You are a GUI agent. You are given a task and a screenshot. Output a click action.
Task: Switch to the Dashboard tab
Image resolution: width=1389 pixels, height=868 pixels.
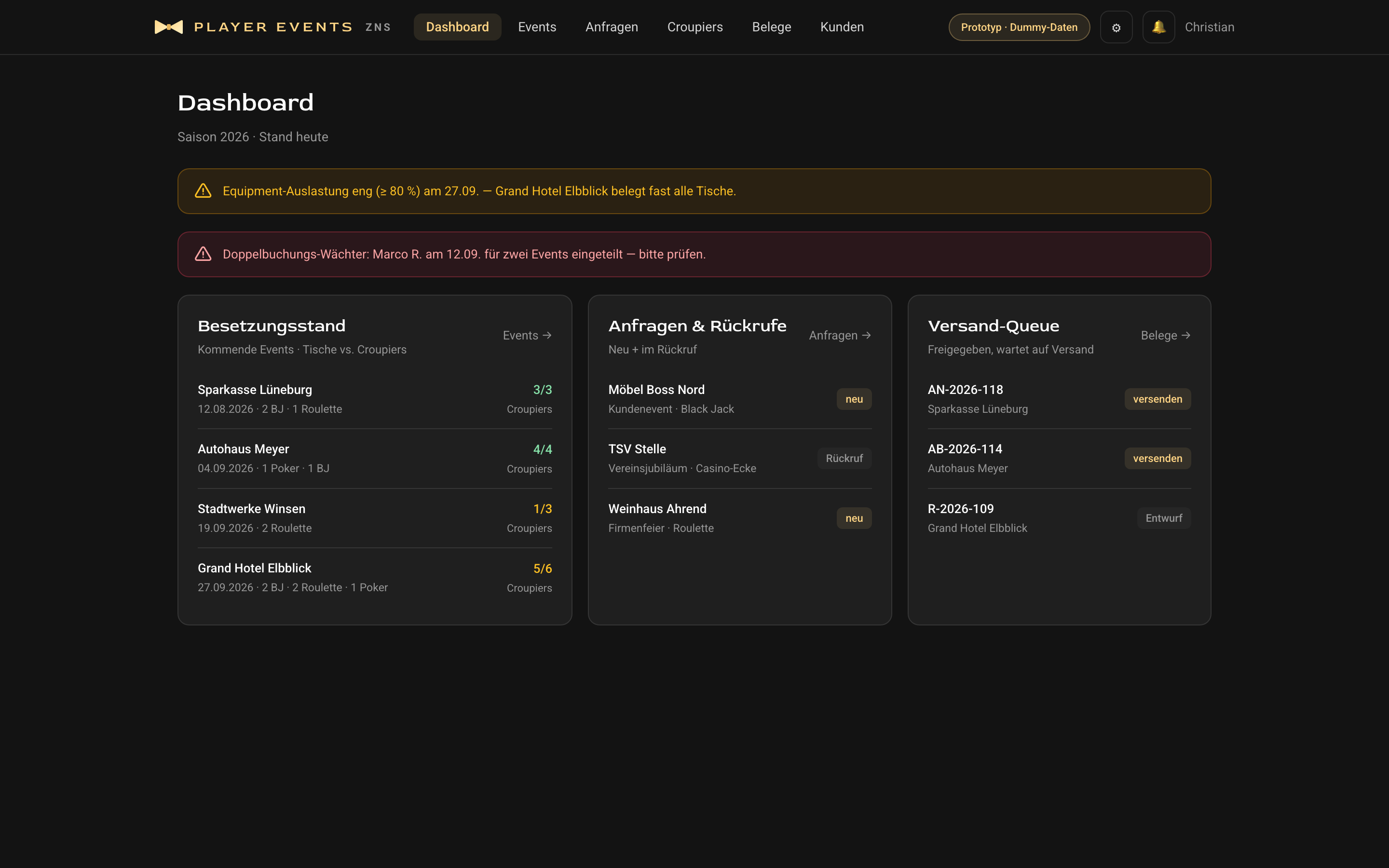tap(457, 27)
